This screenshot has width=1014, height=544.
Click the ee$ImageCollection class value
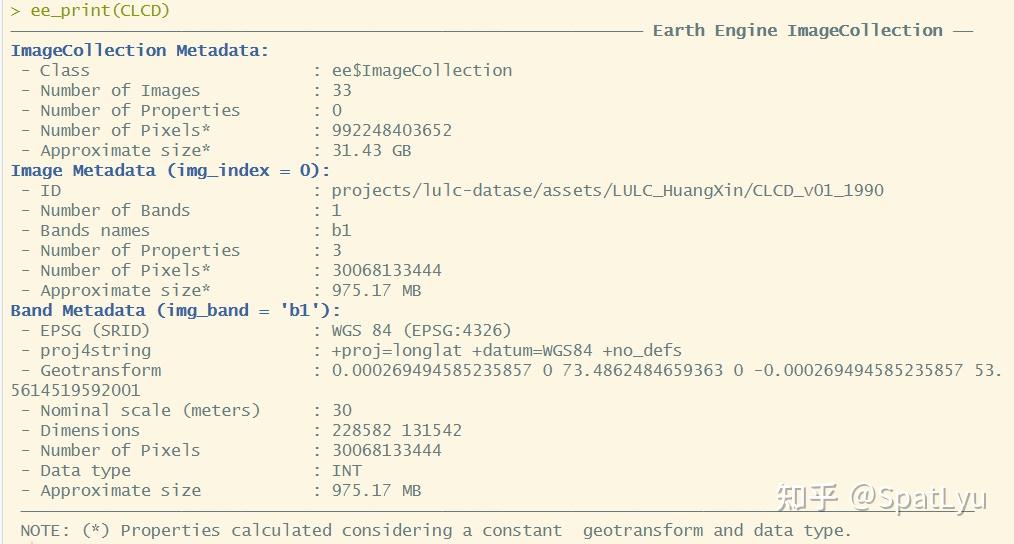tap(421, 70)
